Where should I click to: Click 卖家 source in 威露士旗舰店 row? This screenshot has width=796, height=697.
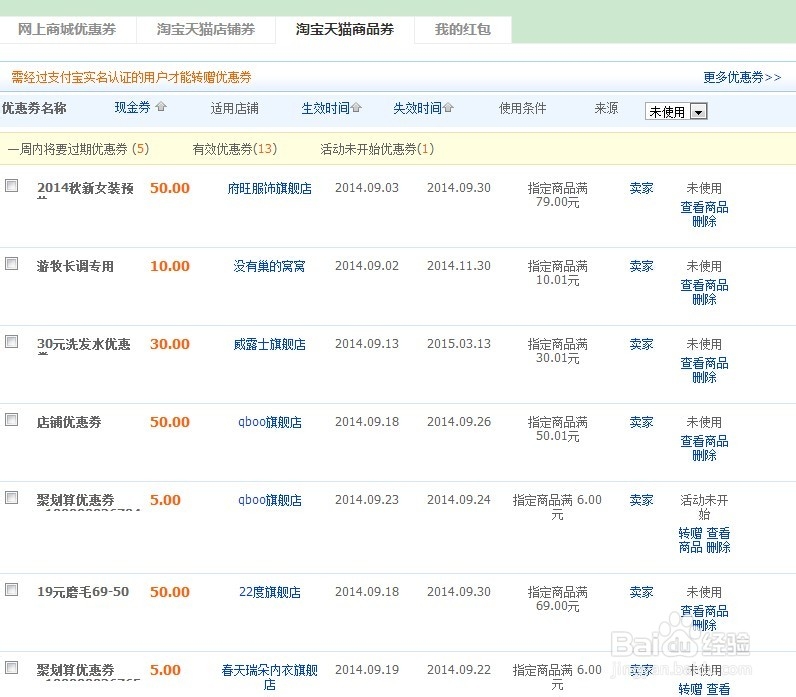pyautogui.click(x=641, y=344)
